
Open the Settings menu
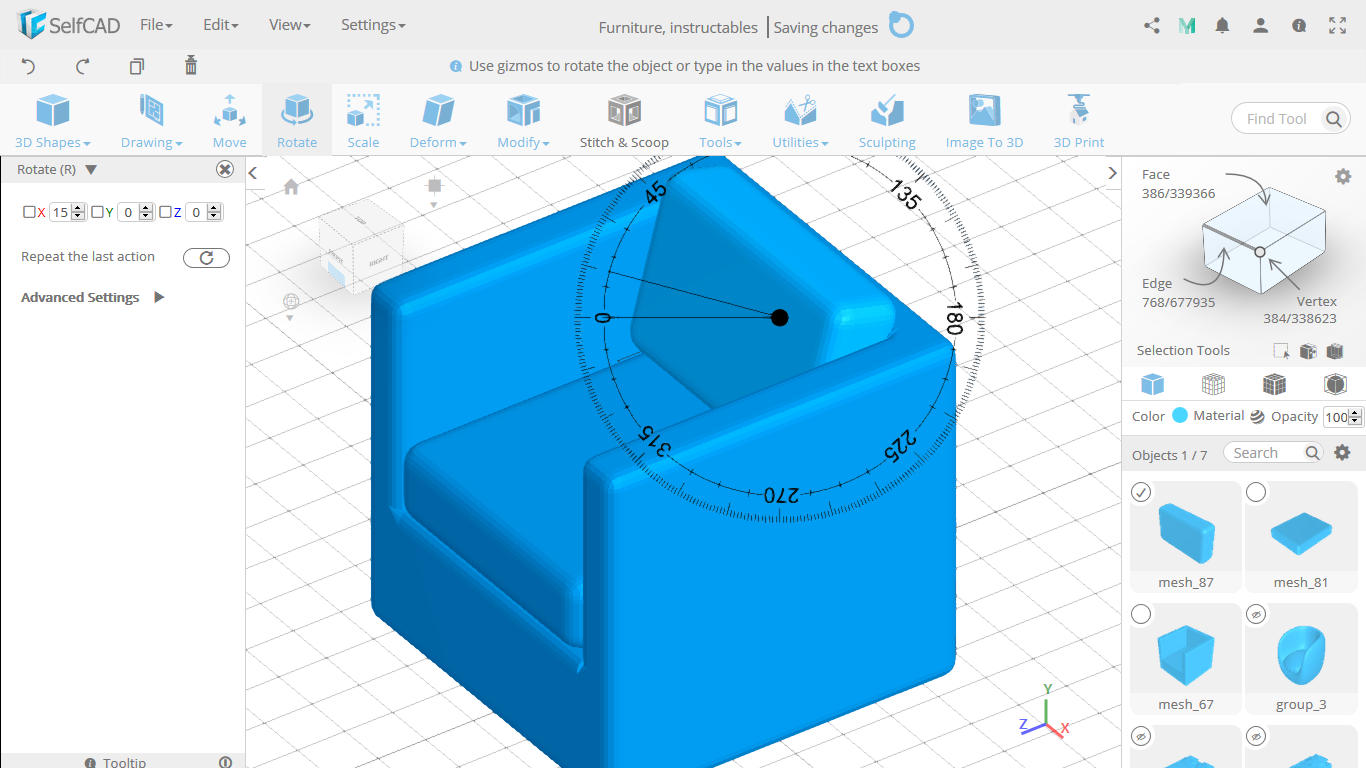pos(373,25)
